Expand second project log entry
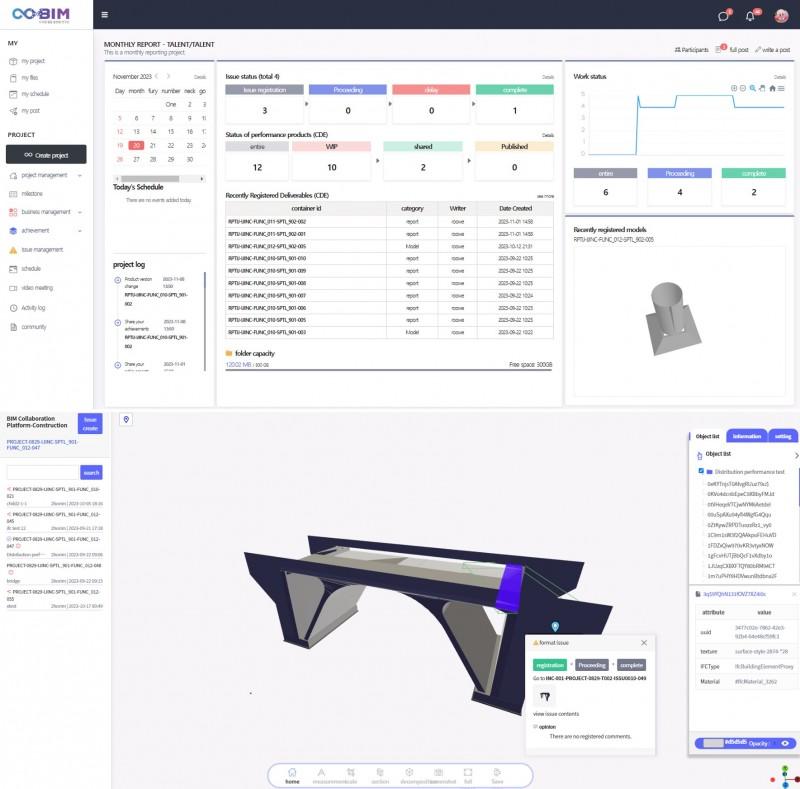 (118, 323)
